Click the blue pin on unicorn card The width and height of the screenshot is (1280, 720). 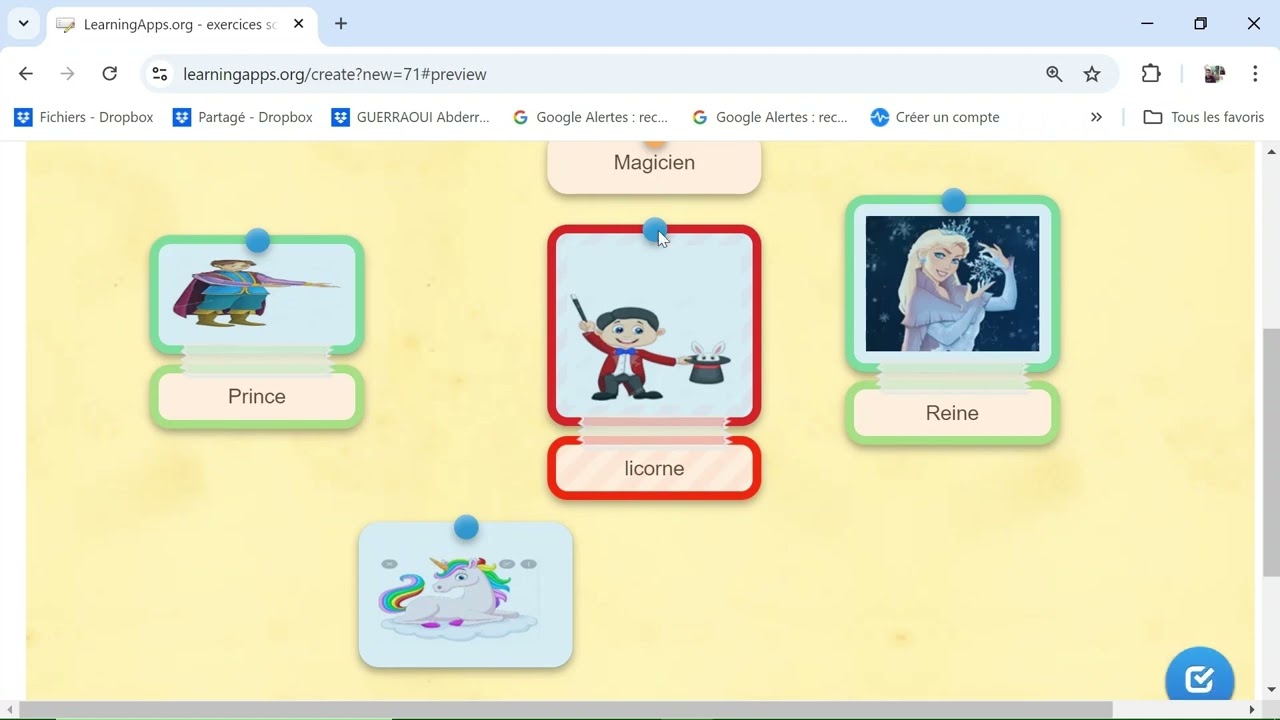coord(466,527)
